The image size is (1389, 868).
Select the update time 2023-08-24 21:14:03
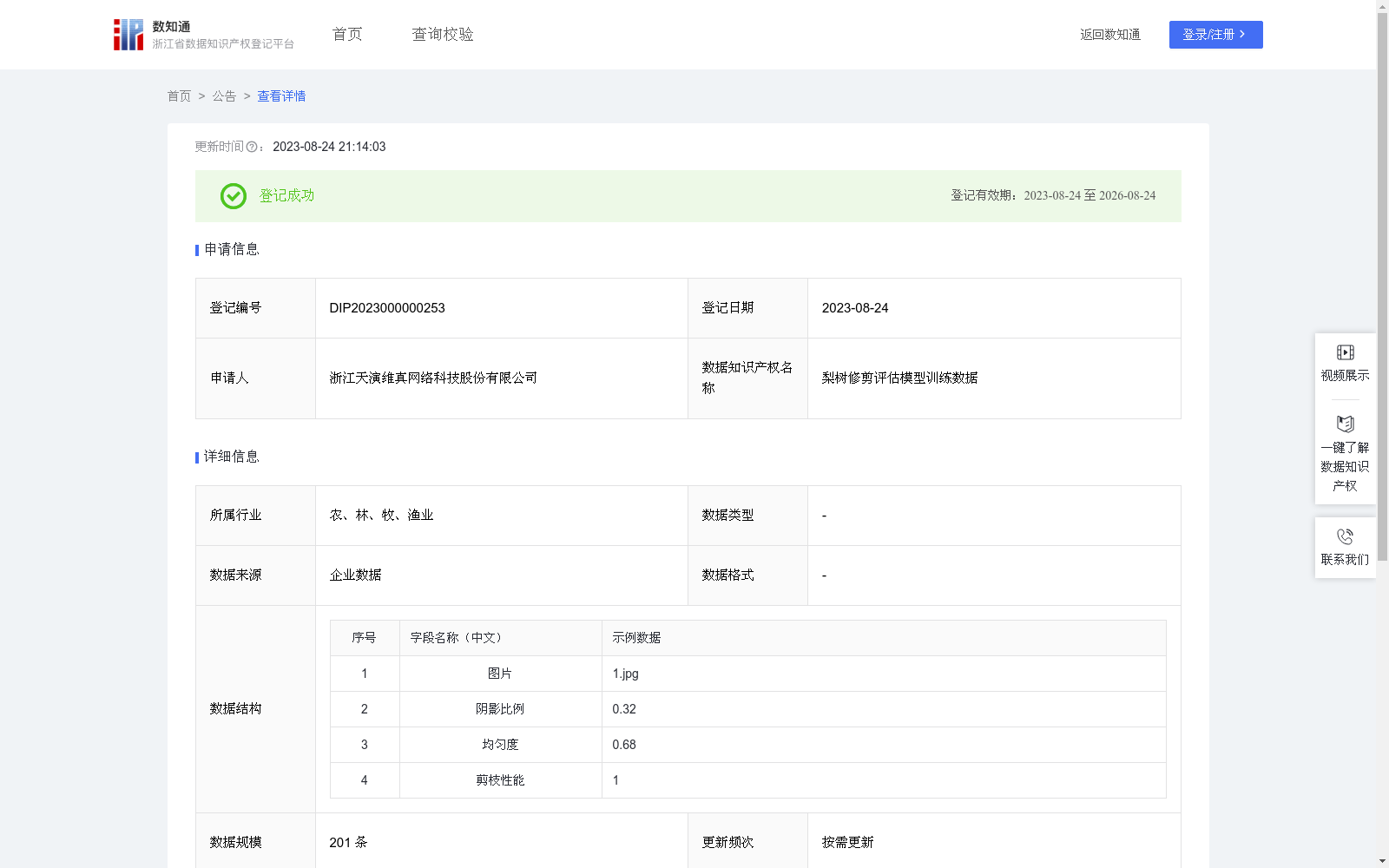[329, 148]
